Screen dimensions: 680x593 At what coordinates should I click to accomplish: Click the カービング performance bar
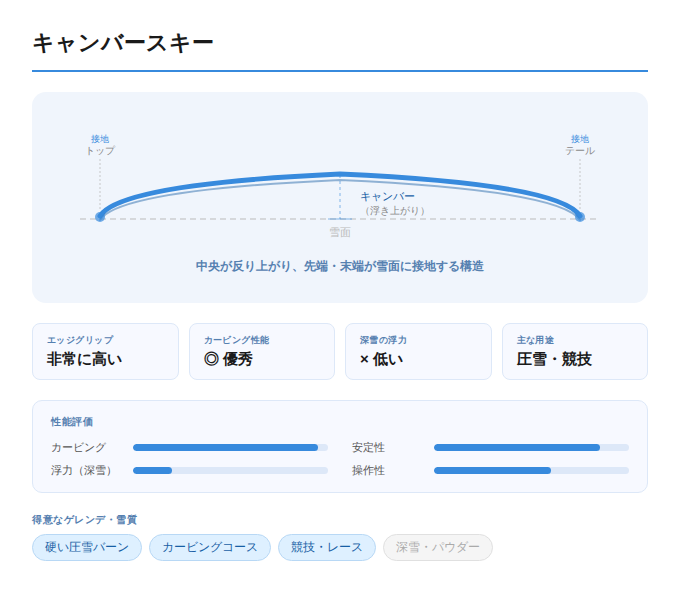pos(230,447)
